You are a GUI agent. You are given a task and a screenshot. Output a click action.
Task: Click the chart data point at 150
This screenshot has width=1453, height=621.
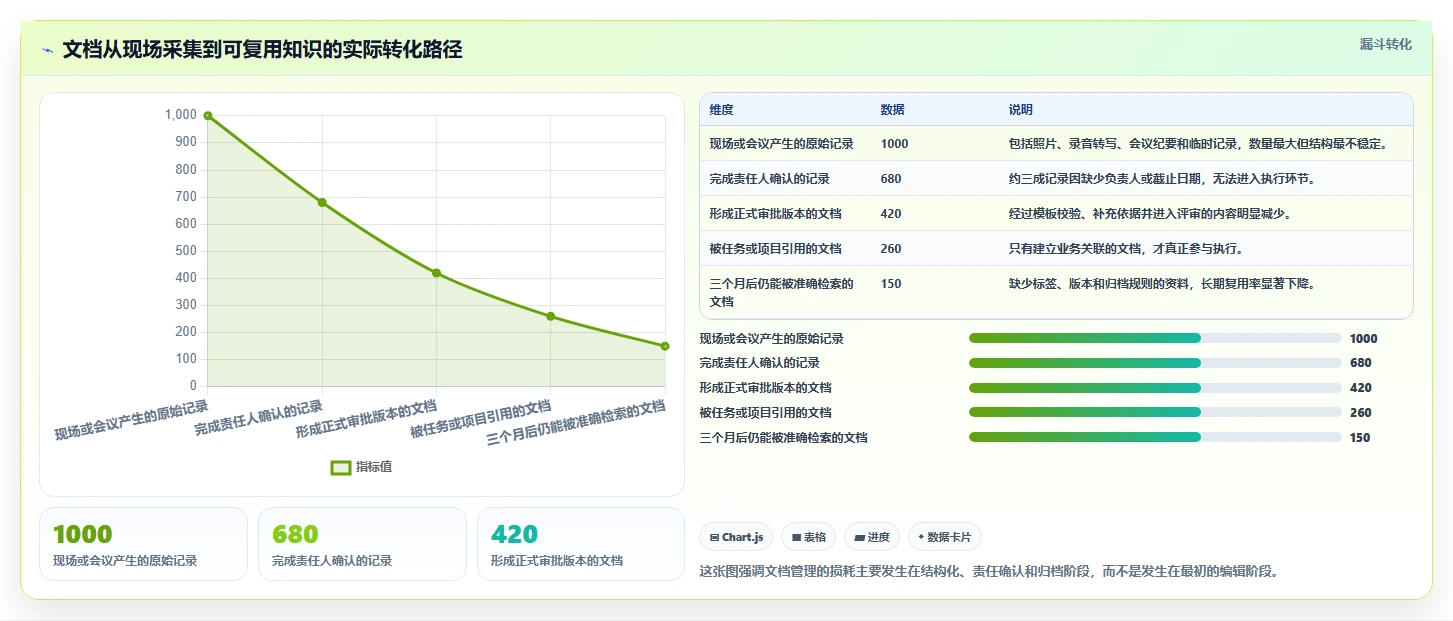pos(665,346)
